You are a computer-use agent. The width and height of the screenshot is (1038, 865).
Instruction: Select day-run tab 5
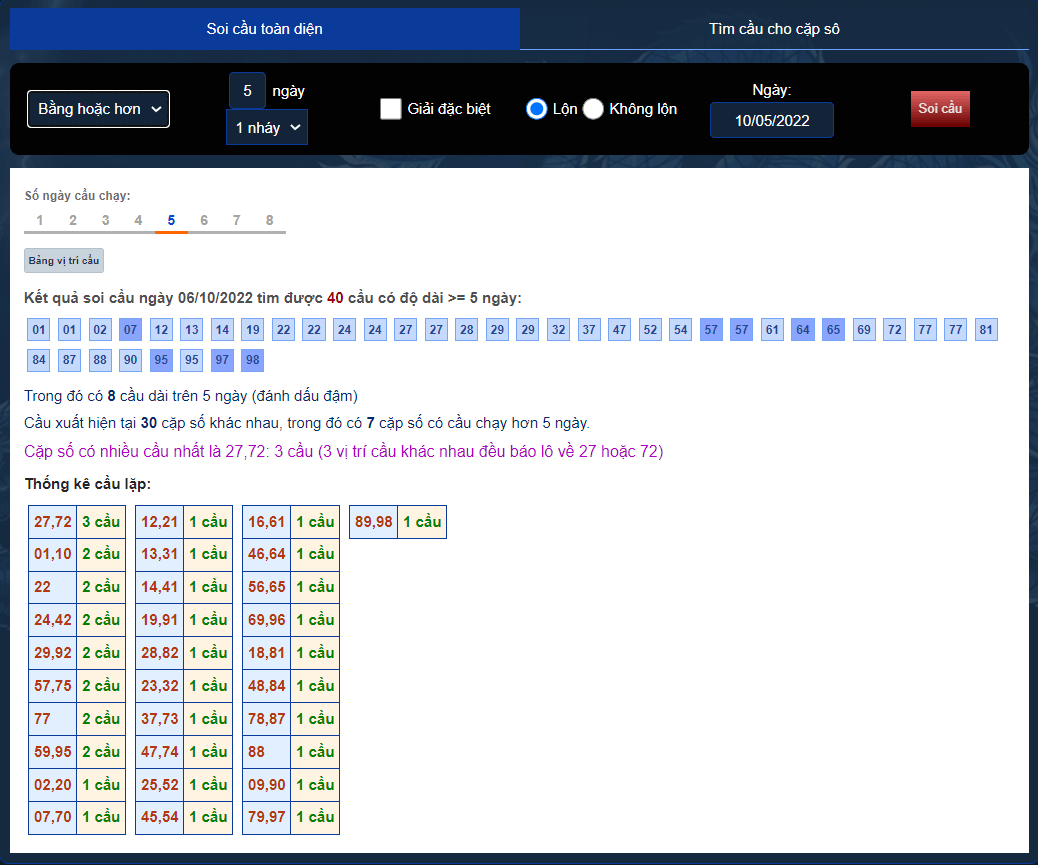[x=171, y=220]
